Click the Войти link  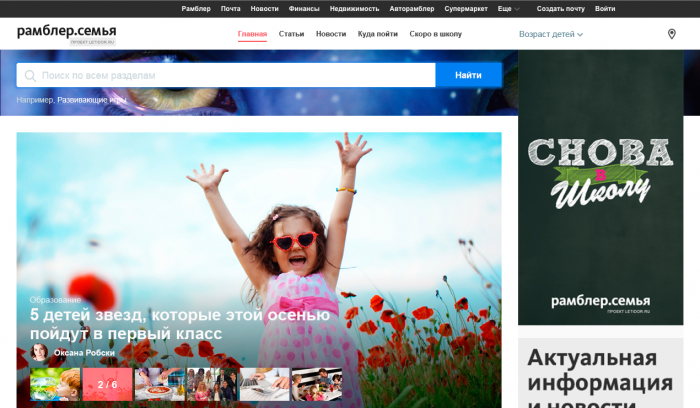coord(605,8)
